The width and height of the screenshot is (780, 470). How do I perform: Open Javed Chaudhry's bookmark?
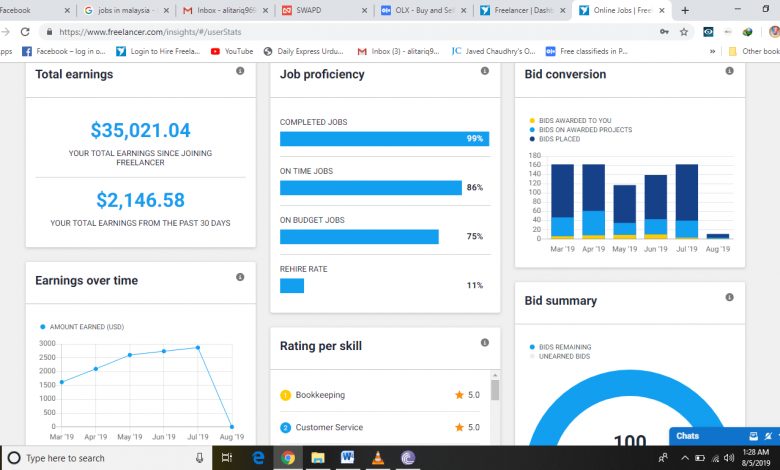tap(493, 51)
